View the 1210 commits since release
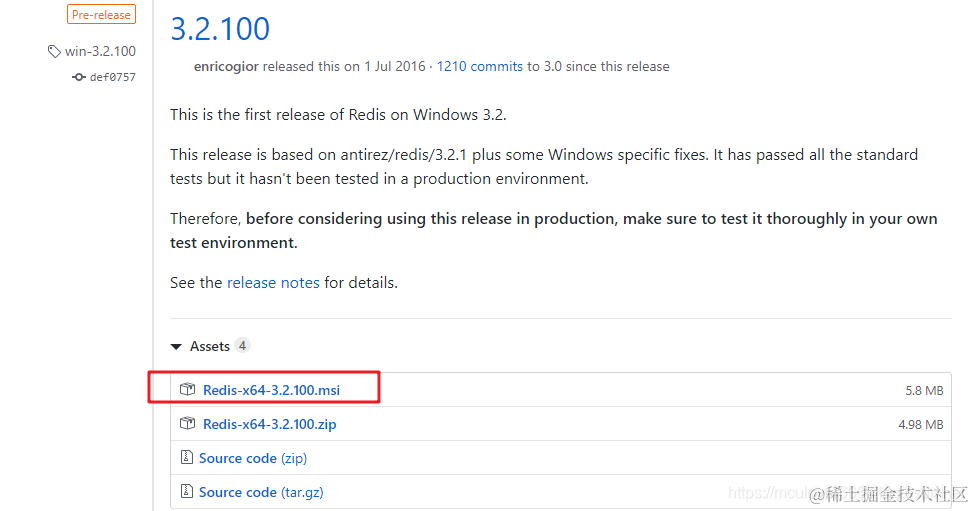975x511 pixels. tap(479, 66)
